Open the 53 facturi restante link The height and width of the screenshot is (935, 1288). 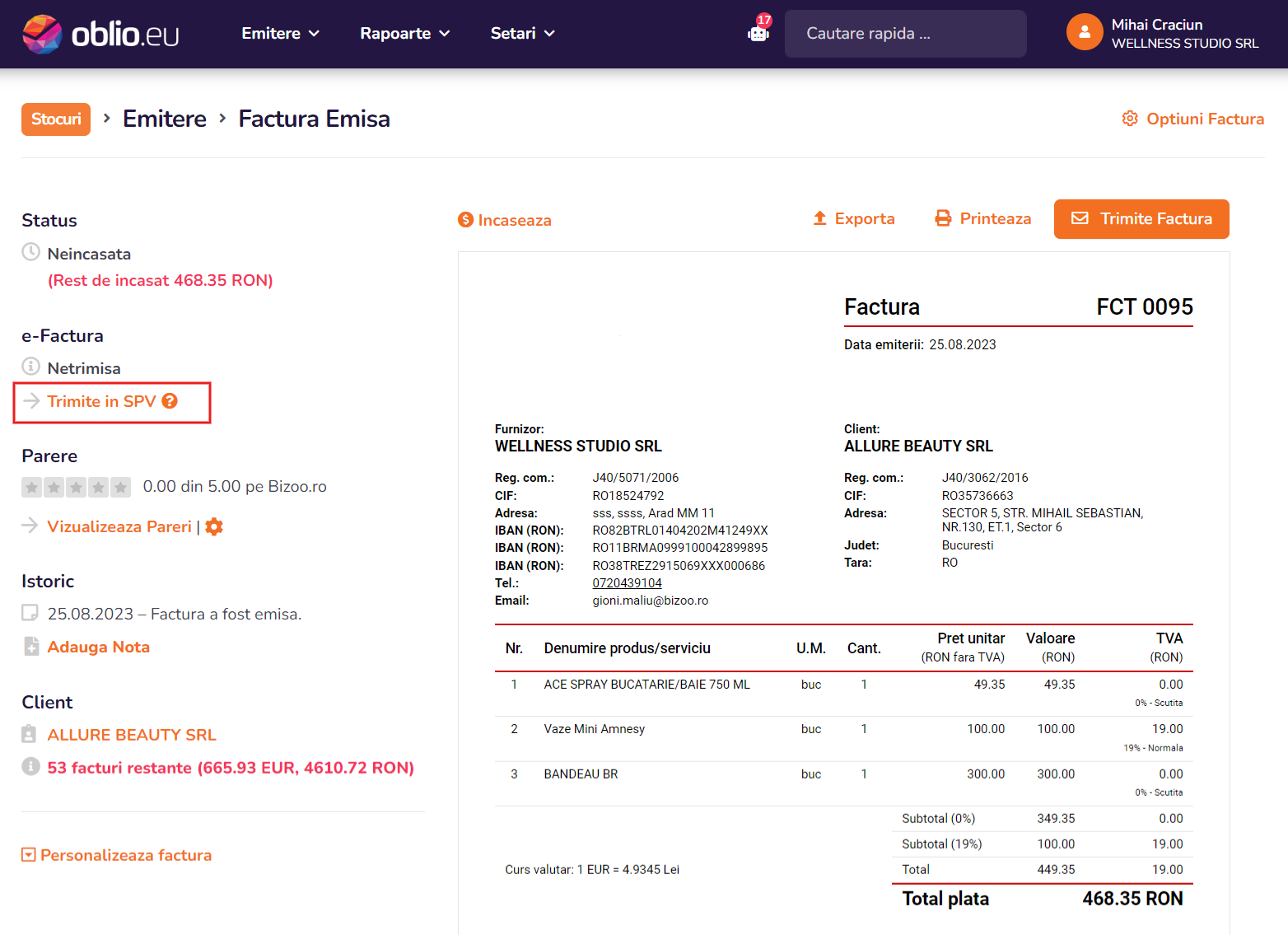[x=231, y=768]
